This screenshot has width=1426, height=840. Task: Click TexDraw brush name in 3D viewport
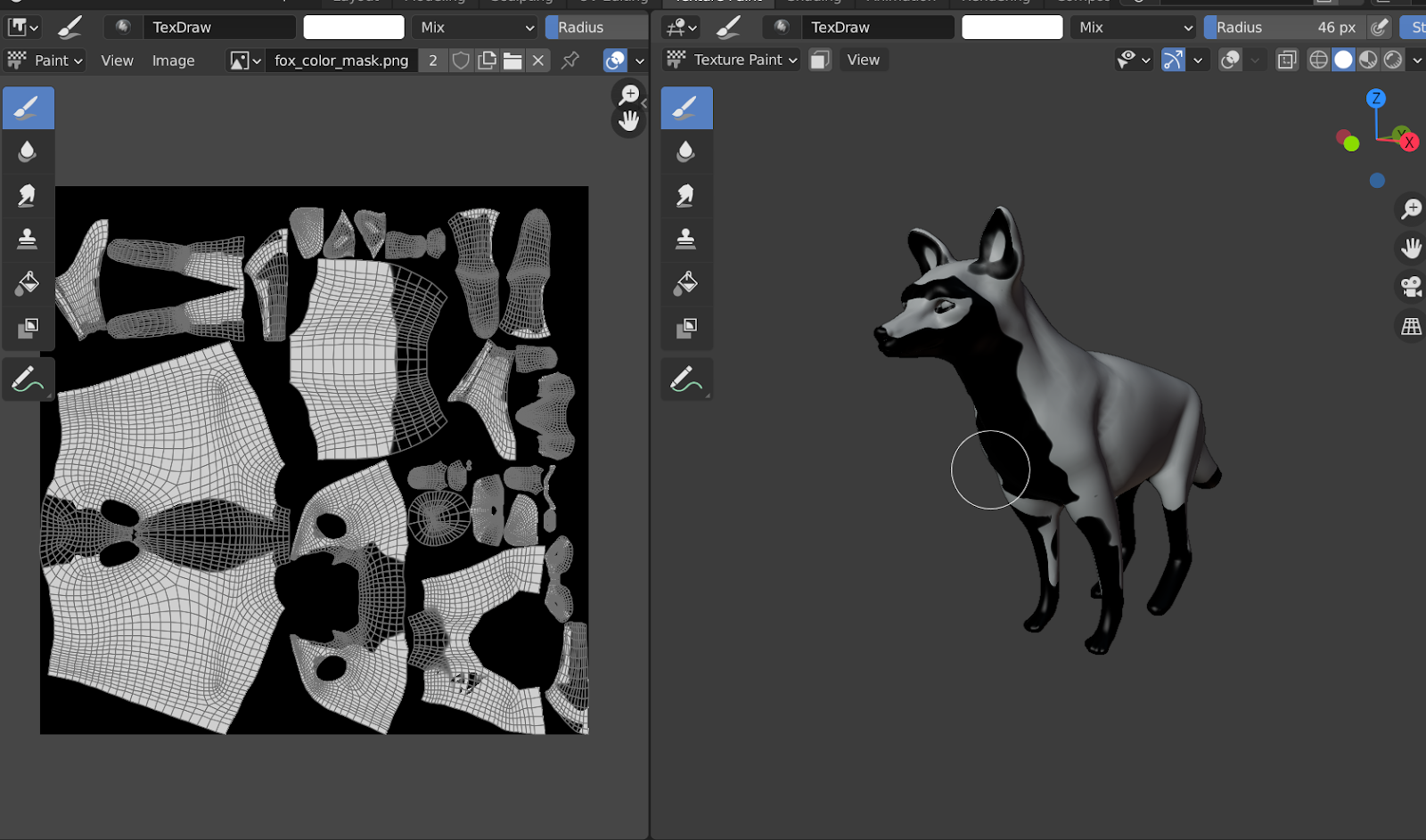(878, 28)
